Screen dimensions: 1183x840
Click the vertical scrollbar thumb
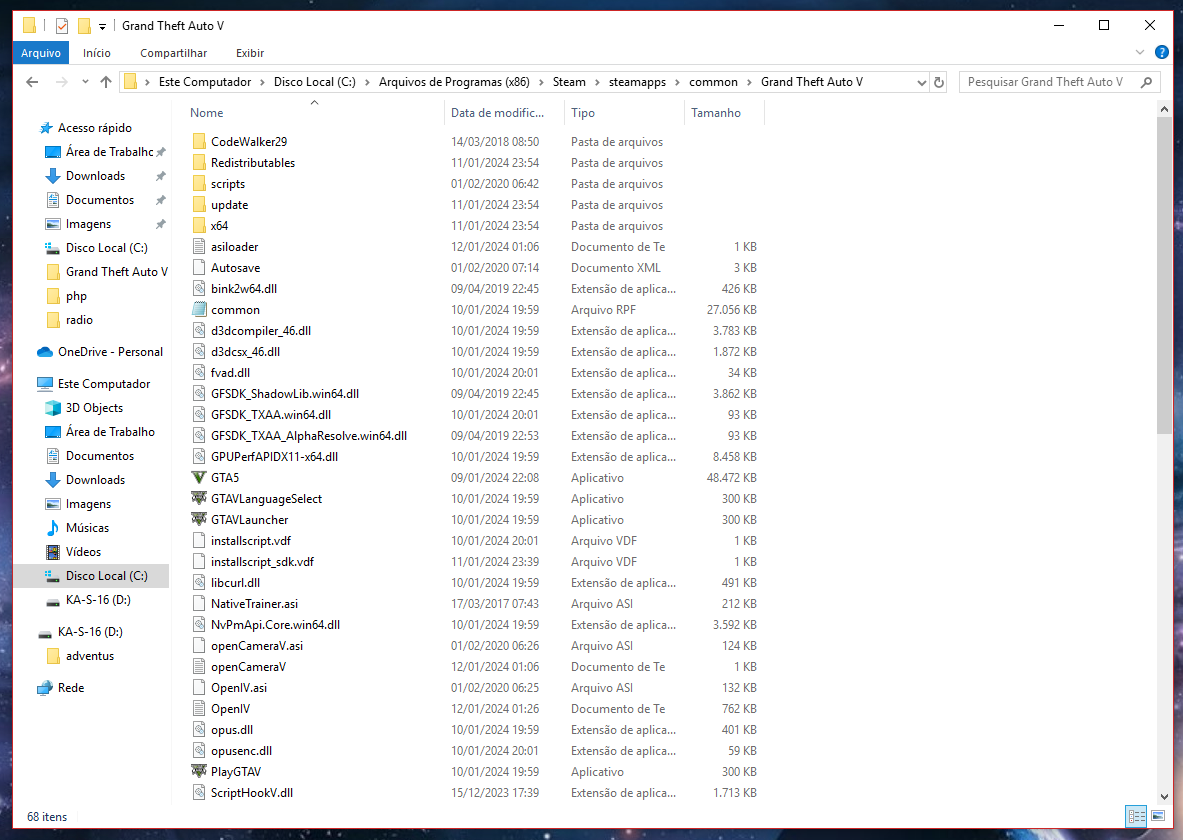[x=1164, y=275]
